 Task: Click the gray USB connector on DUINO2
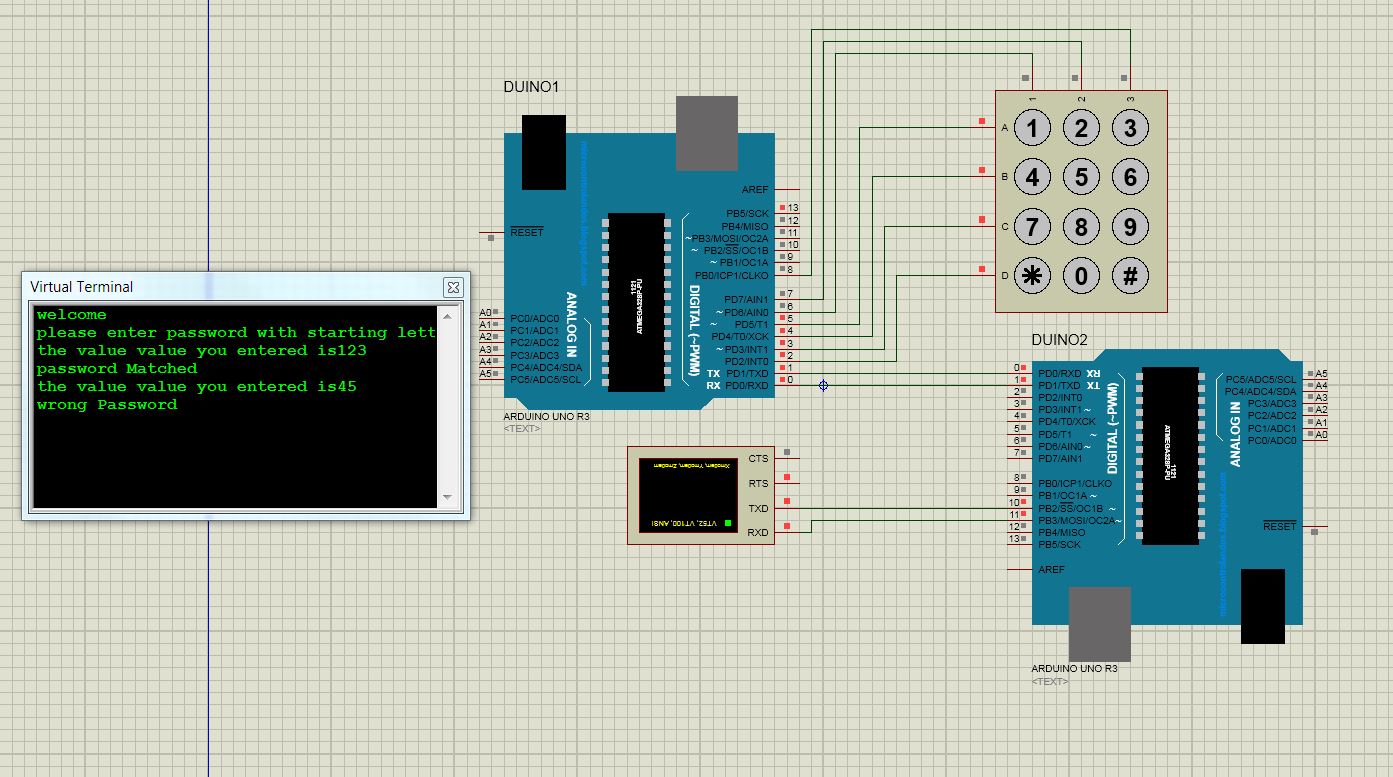tap(1098, 623)
